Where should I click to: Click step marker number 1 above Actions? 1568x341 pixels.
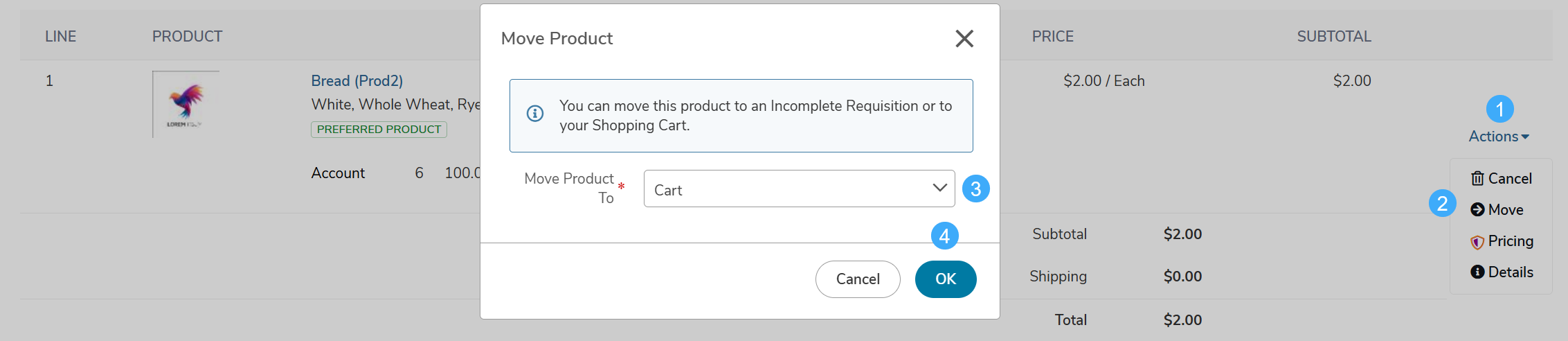pos(1499,109)
